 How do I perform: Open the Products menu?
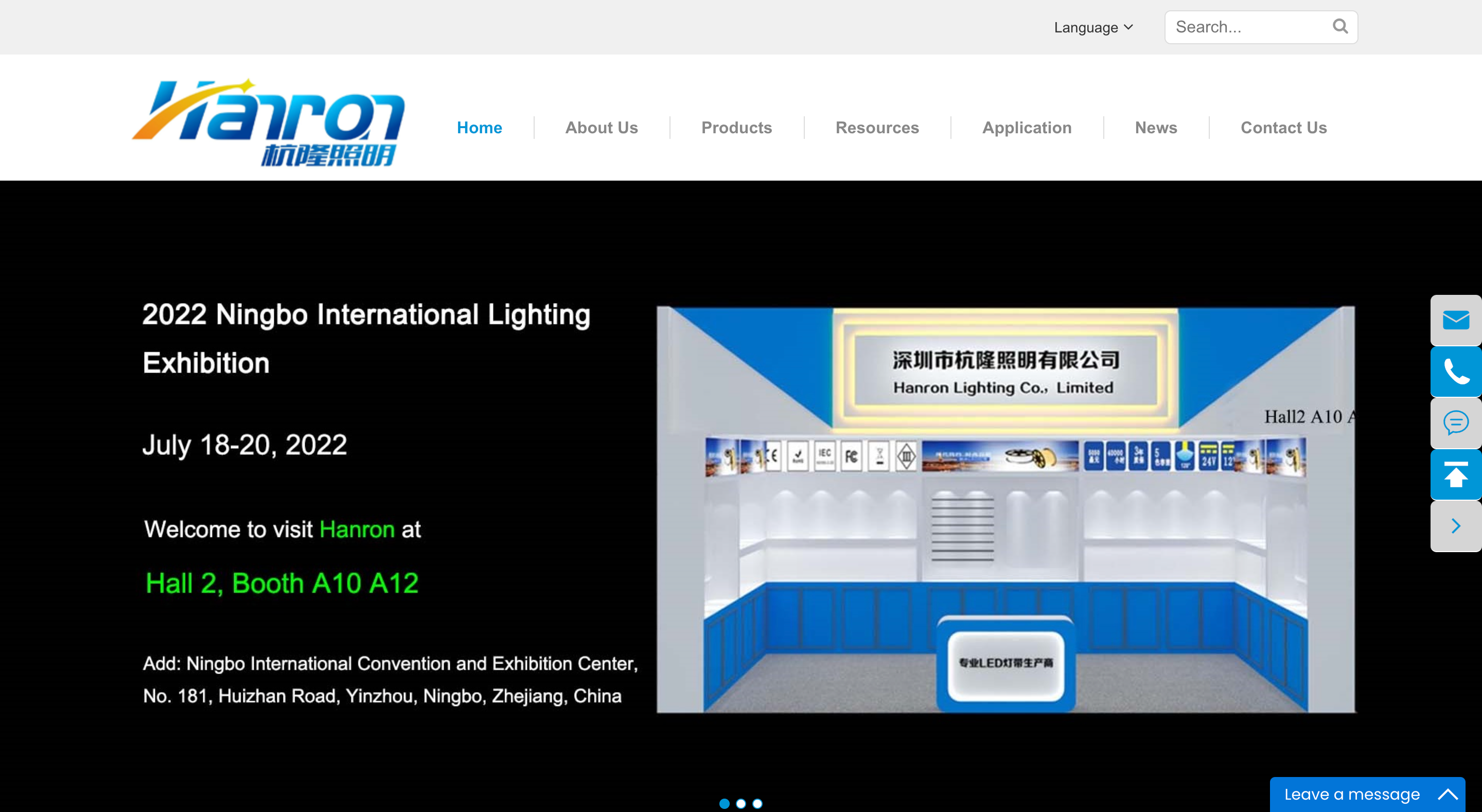736,127
